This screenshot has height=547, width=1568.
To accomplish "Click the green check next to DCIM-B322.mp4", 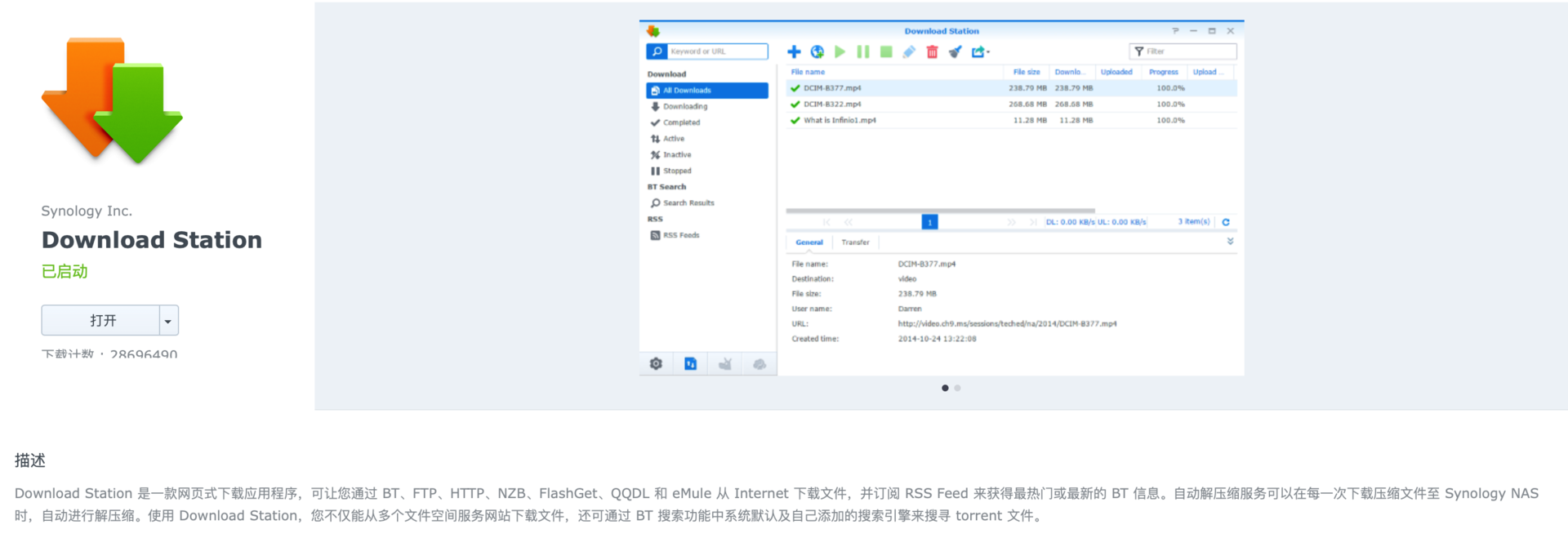I will (x=795, y=105).
